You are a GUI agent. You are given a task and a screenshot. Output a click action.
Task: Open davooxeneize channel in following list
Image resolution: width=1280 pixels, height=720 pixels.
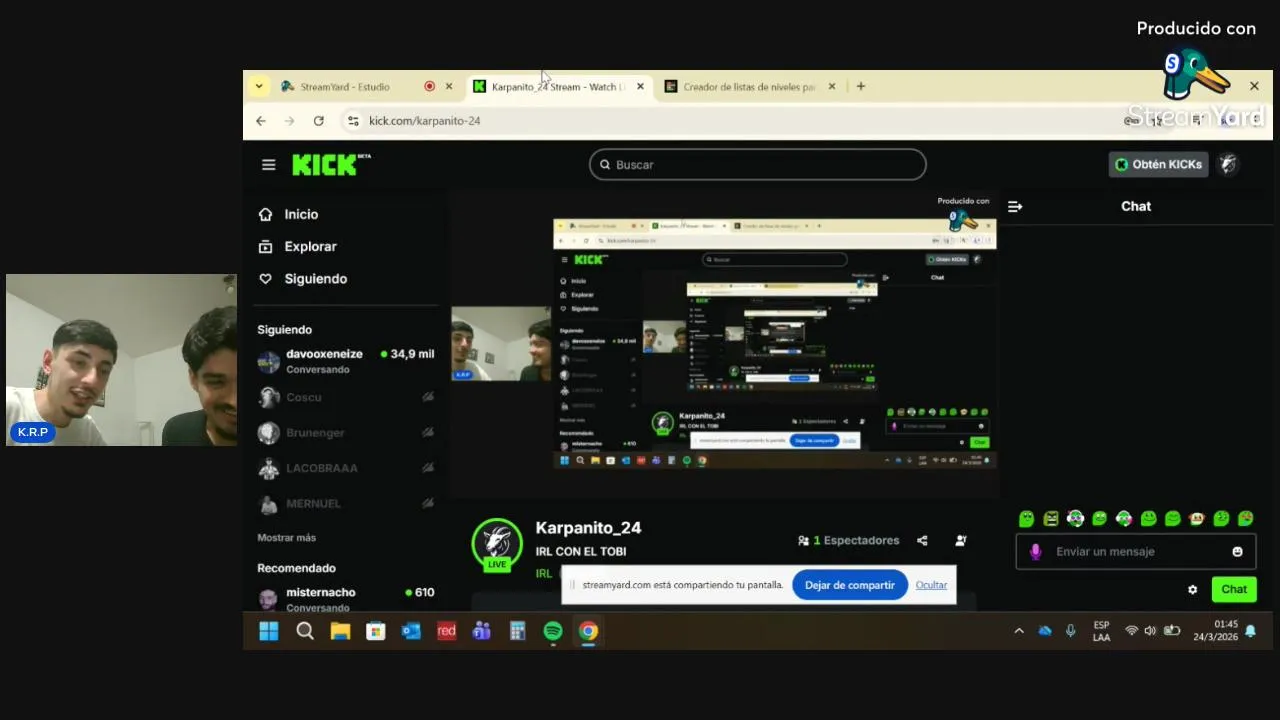(x=346, y=361)
